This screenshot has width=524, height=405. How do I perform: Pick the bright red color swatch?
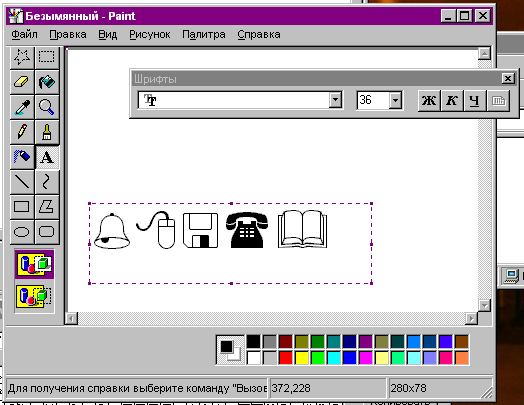[x=286, y=358]
